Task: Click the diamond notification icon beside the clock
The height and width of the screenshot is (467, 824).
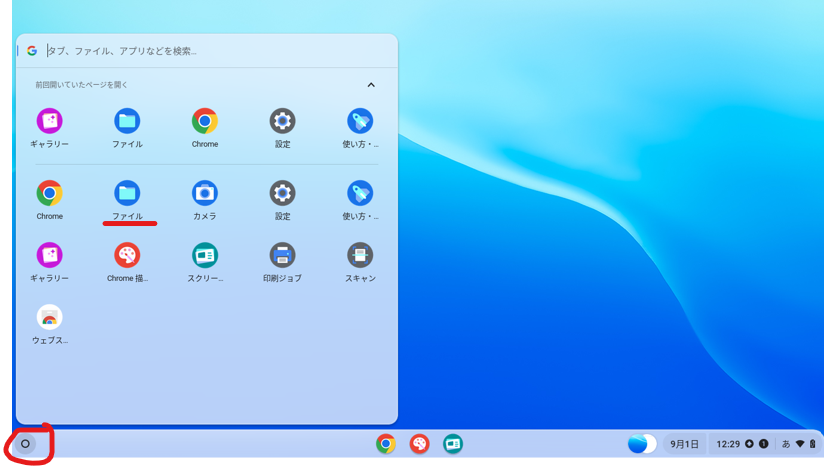Action: (749, 444)
